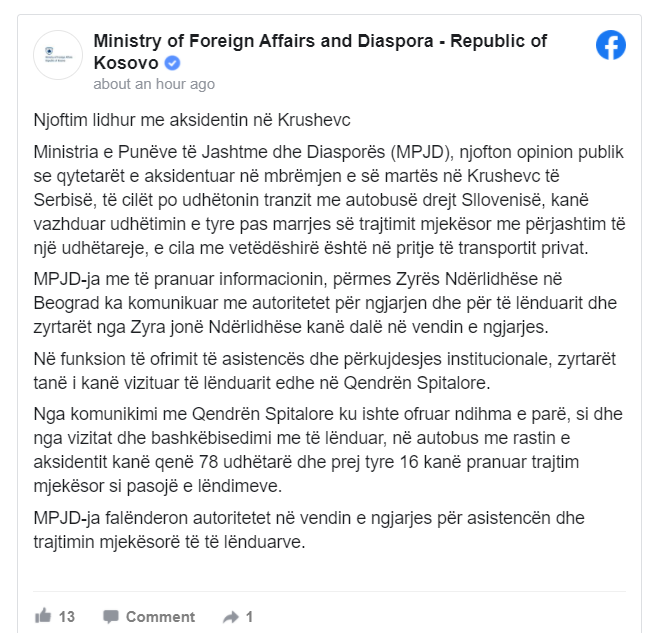Click the Comment button label
The height and width of the screenshot is (633, 654).
click(160, 617)
